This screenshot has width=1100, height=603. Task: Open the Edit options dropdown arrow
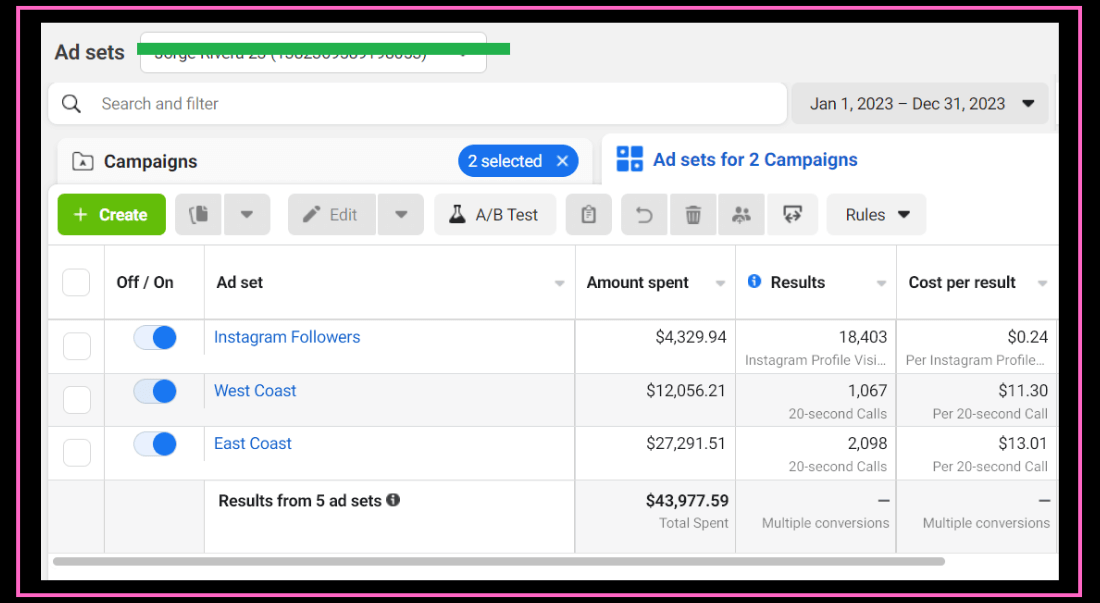(x=401, y=215)
